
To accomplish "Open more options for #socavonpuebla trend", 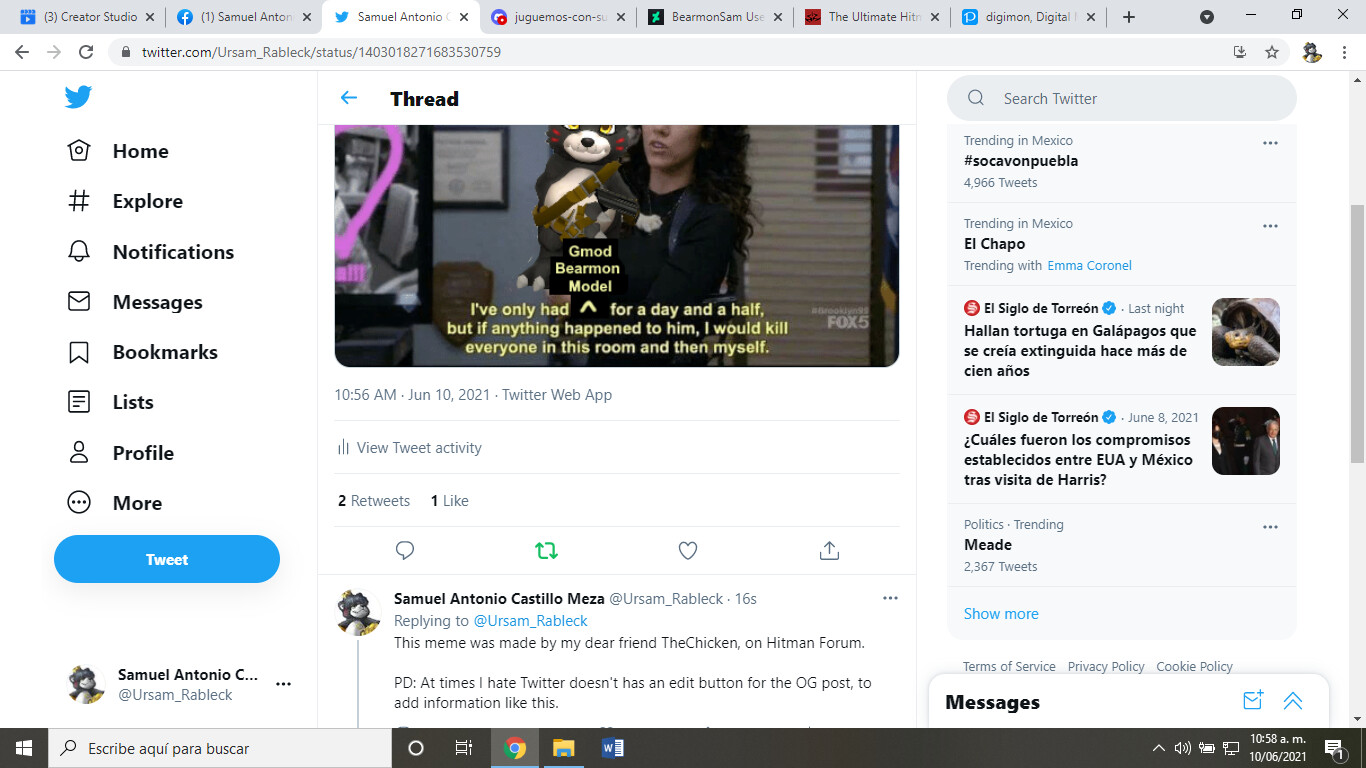I will click(1270, 143).
